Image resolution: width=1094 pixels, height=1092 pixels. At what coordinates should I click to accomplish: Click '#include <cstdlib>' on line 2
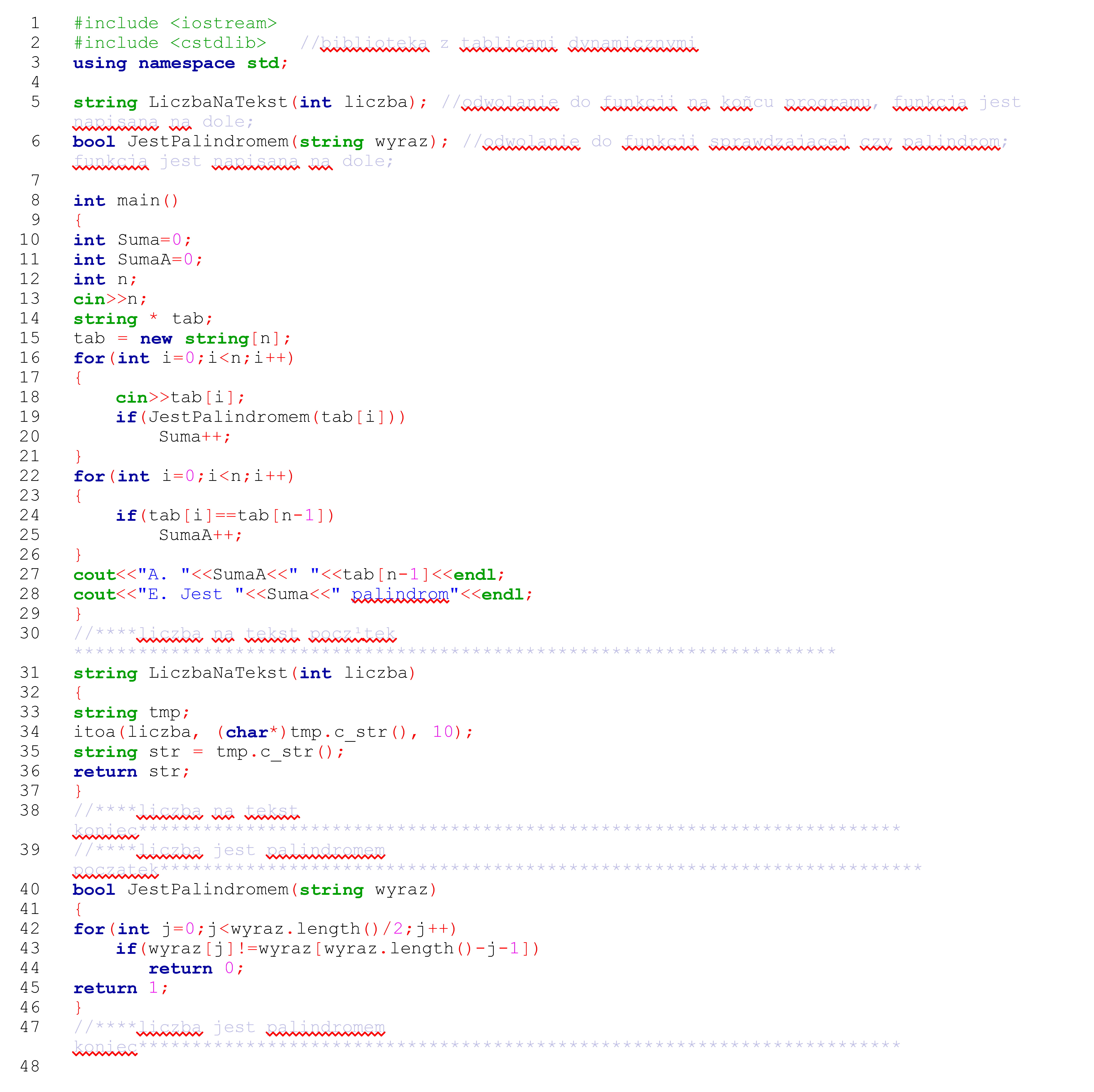tap(170, 43)
